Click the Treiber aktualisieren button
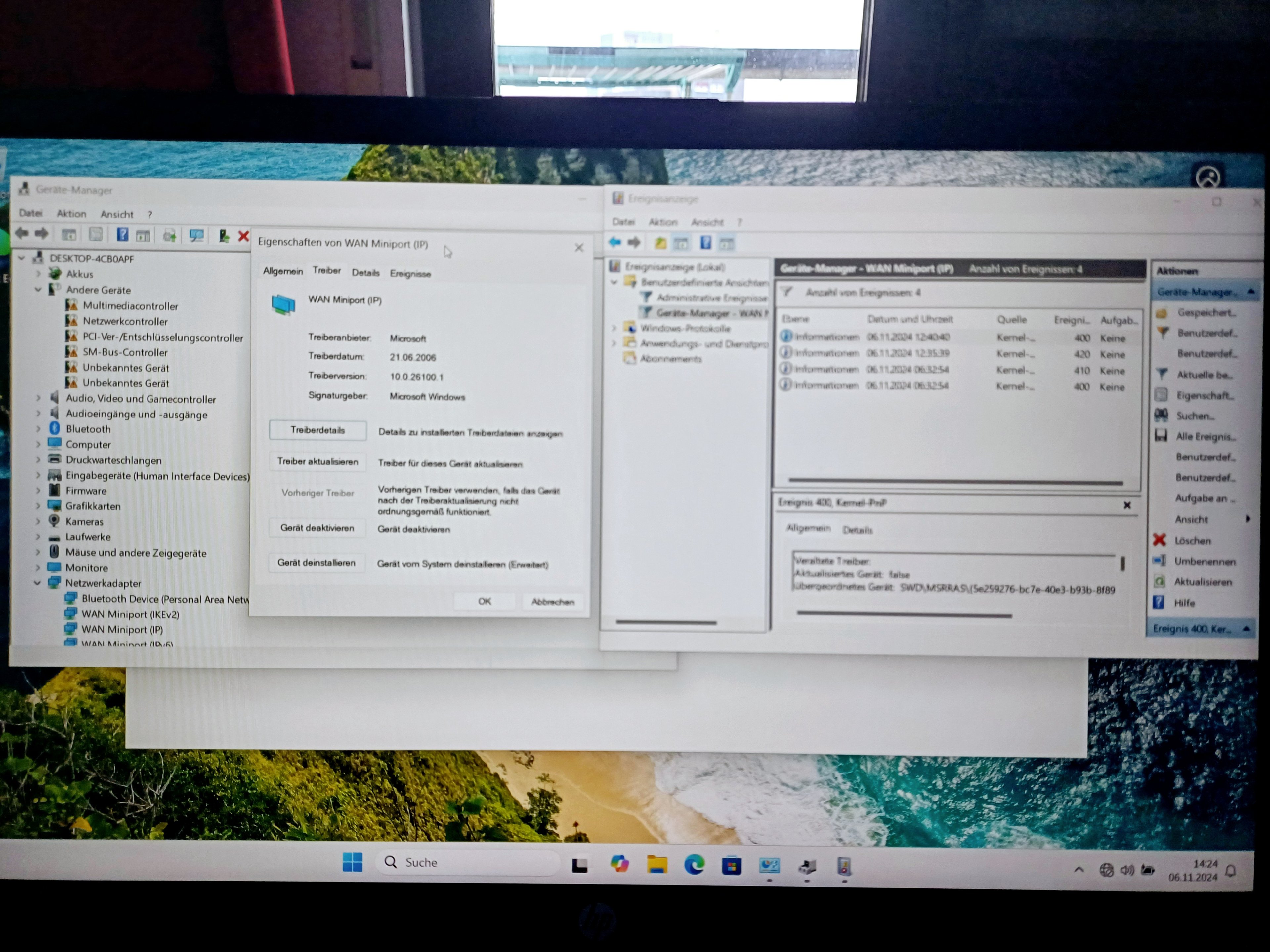 coord(317,462)
